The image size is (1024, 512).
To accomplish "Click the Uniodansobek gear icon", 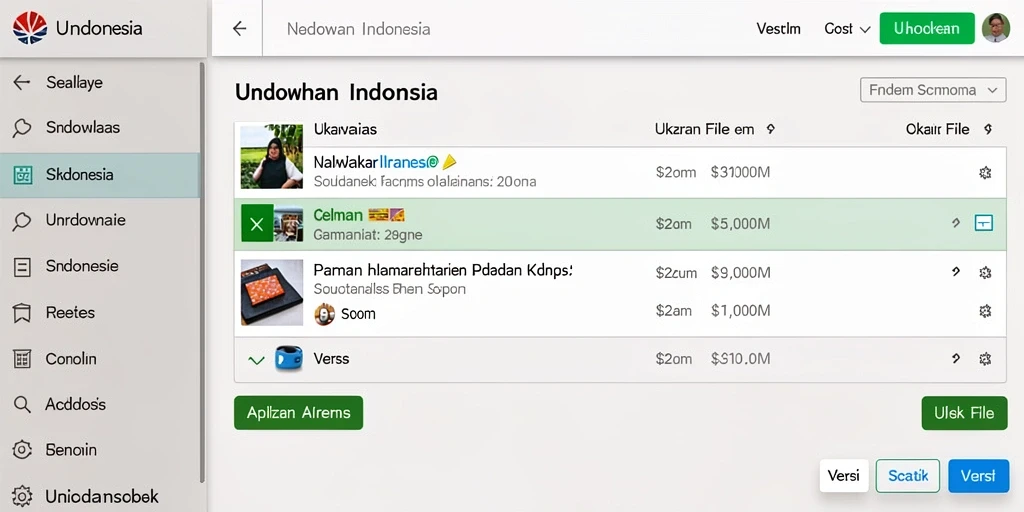I will coord(22,496).
